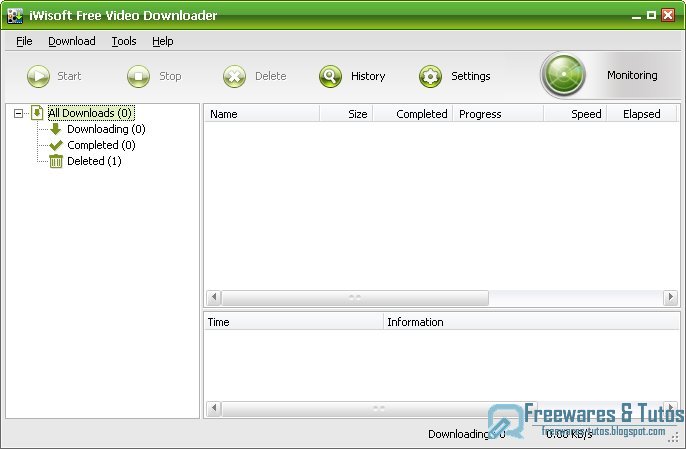This screenshot has height=449, width=686.
Task: Maximize the iWisoft window
Action: click(x=651, y=15)
